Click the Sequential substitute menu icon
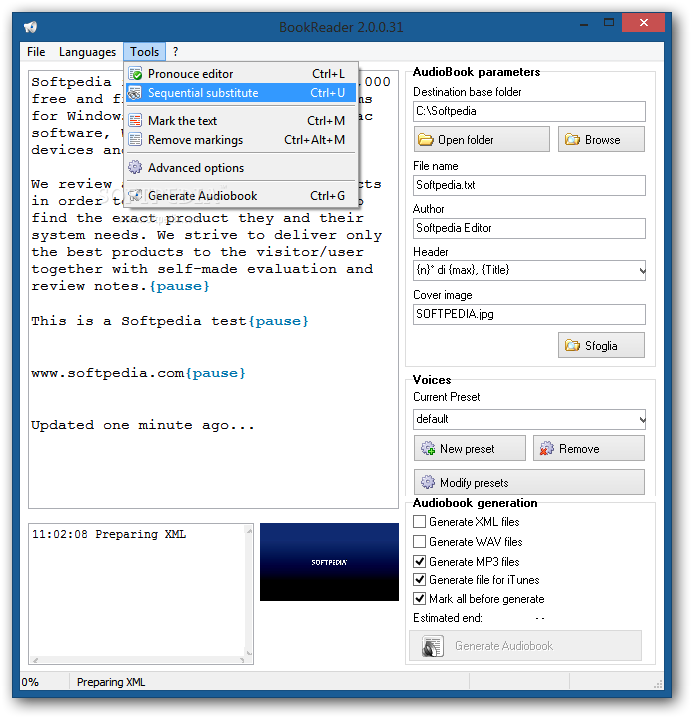This screenshot has width=692, height=718. [135, 93]
